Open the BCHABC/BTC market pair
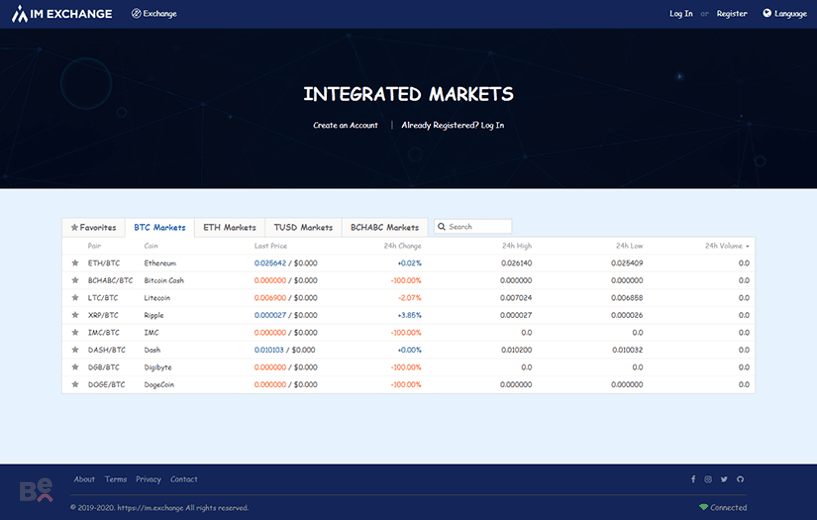This screenshot has width=817, height=520. click(x=110, y=280)
